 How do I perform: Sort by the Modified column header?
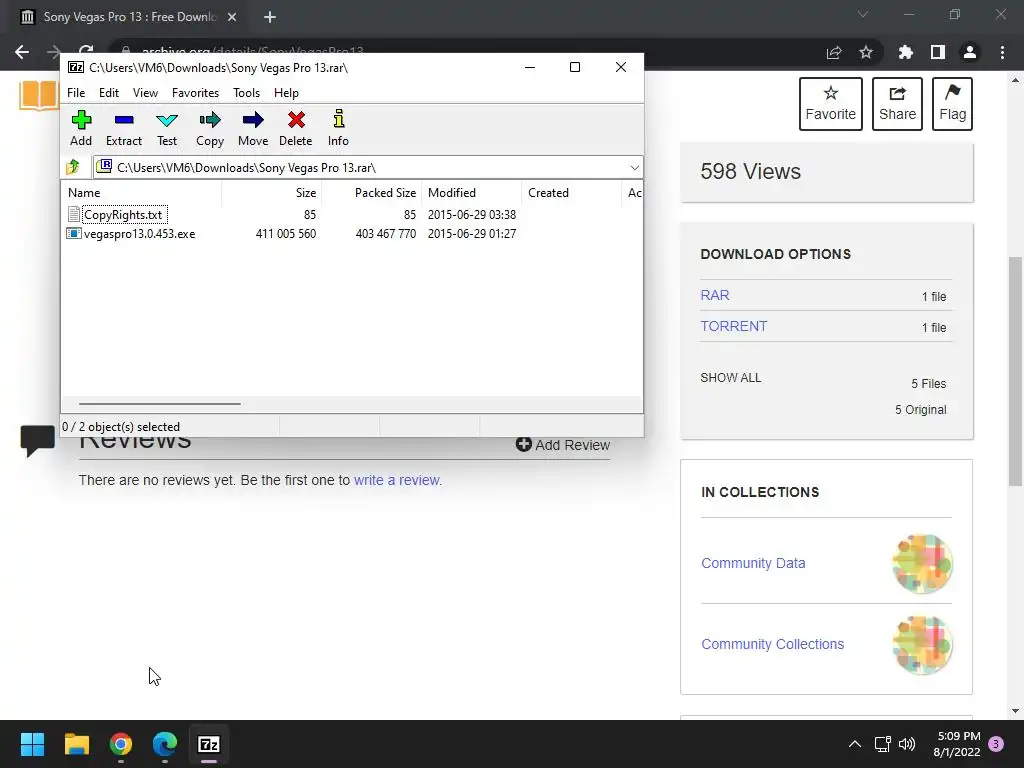pos(472,193)
